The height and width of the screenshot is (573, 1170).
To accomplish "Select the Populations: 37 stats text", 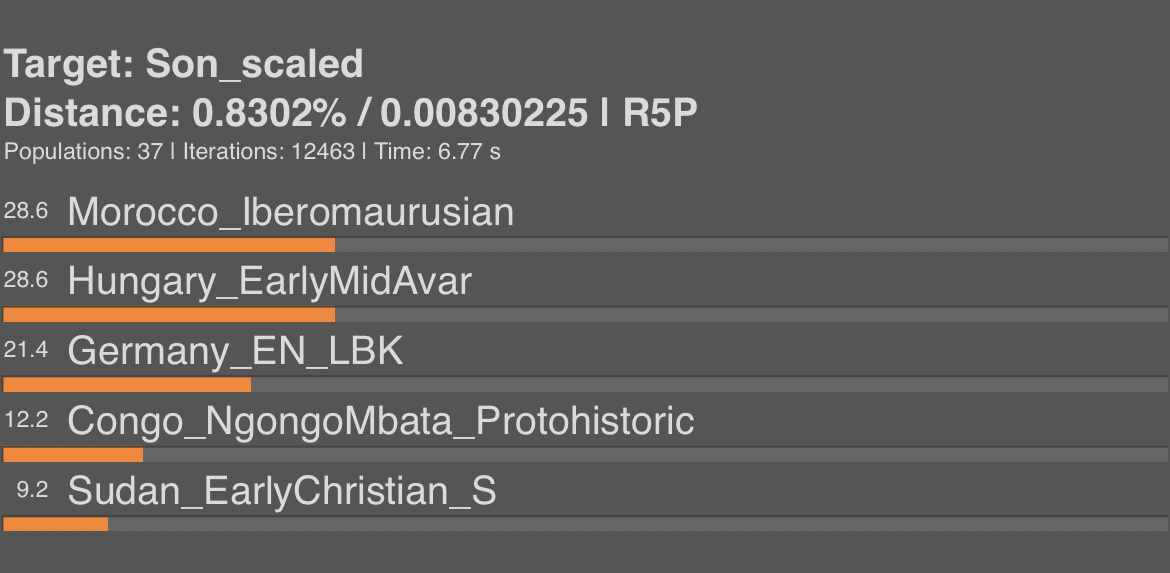I will 83,152.
